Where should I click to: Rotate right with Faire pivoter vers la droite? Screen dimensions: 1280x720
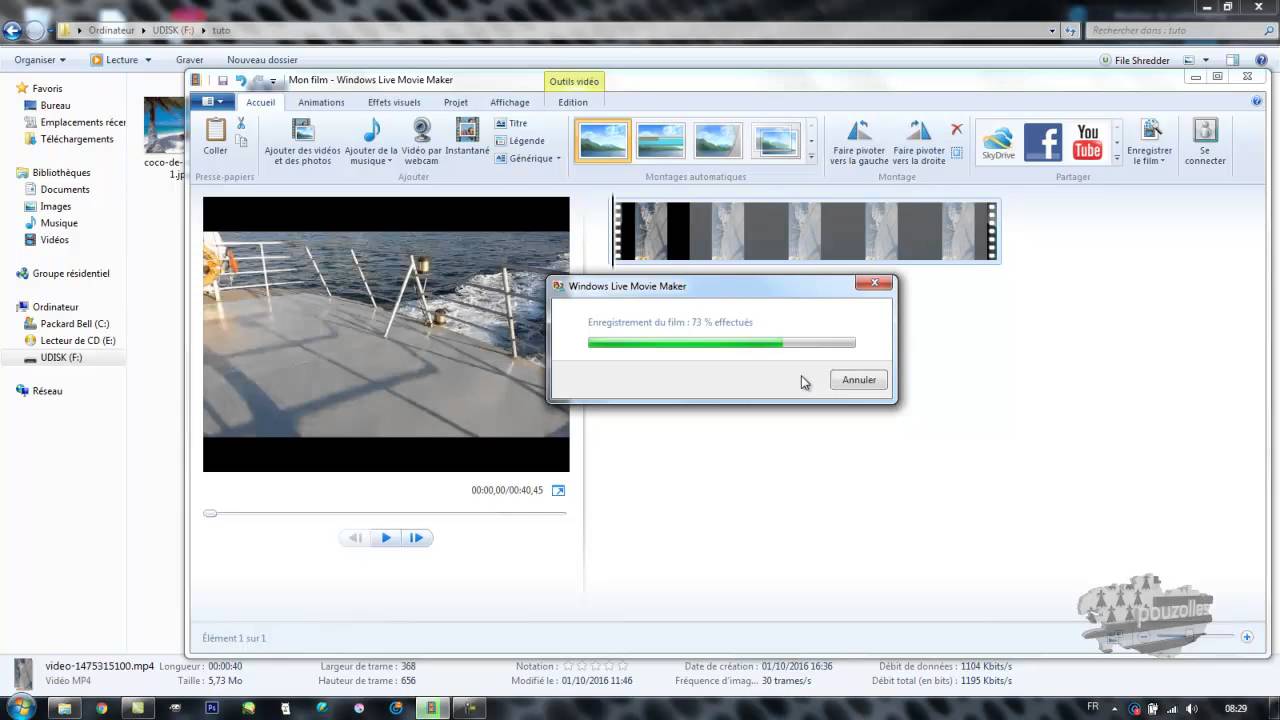918,142
